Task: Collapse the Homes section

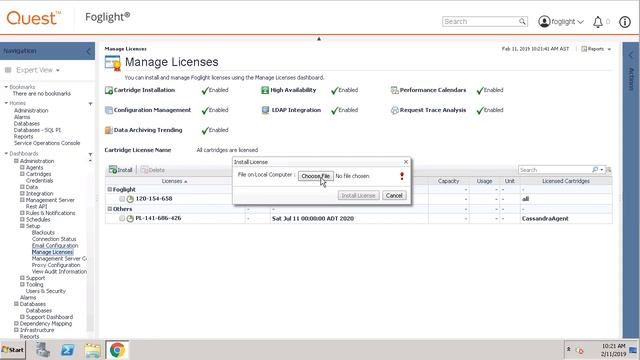Action: (6, 103)
